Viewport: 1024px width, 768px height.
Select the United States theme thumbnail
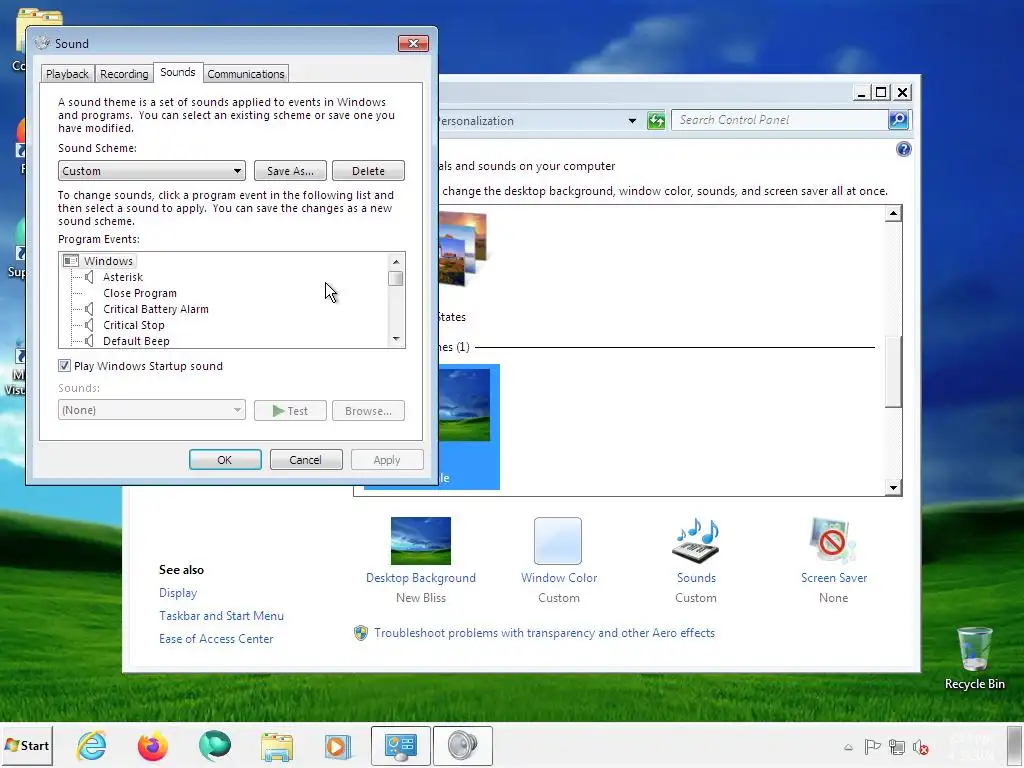[463, 249]
